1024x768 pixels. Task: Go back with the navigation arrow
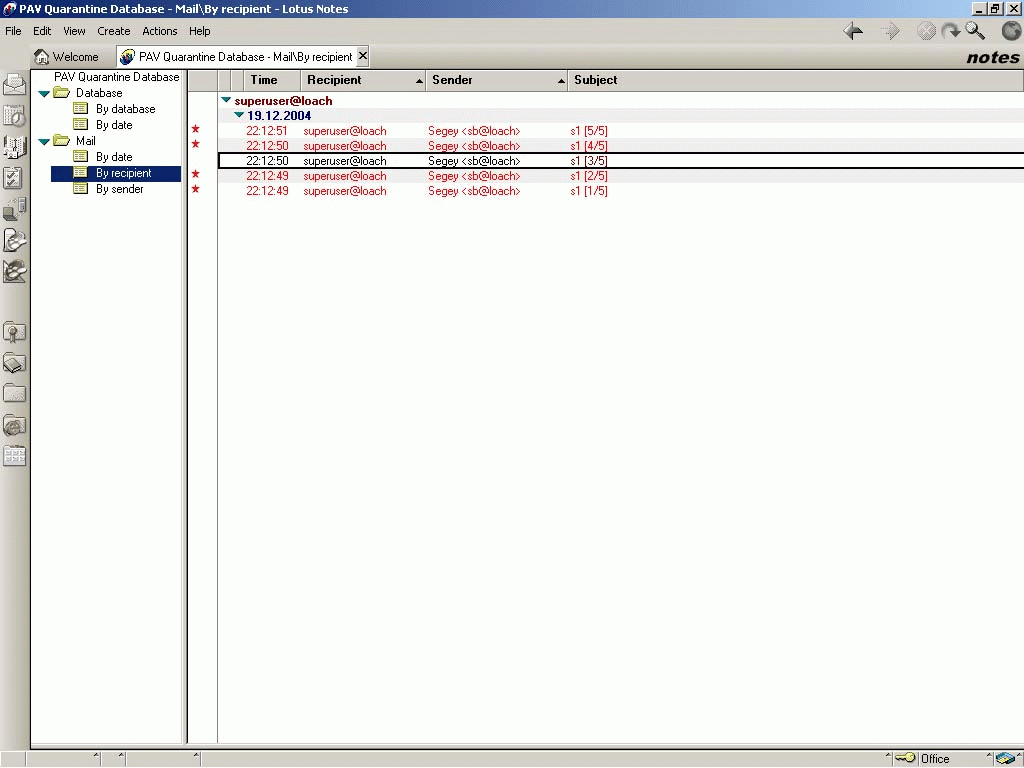pyautogui.click(x=853, y=31)
